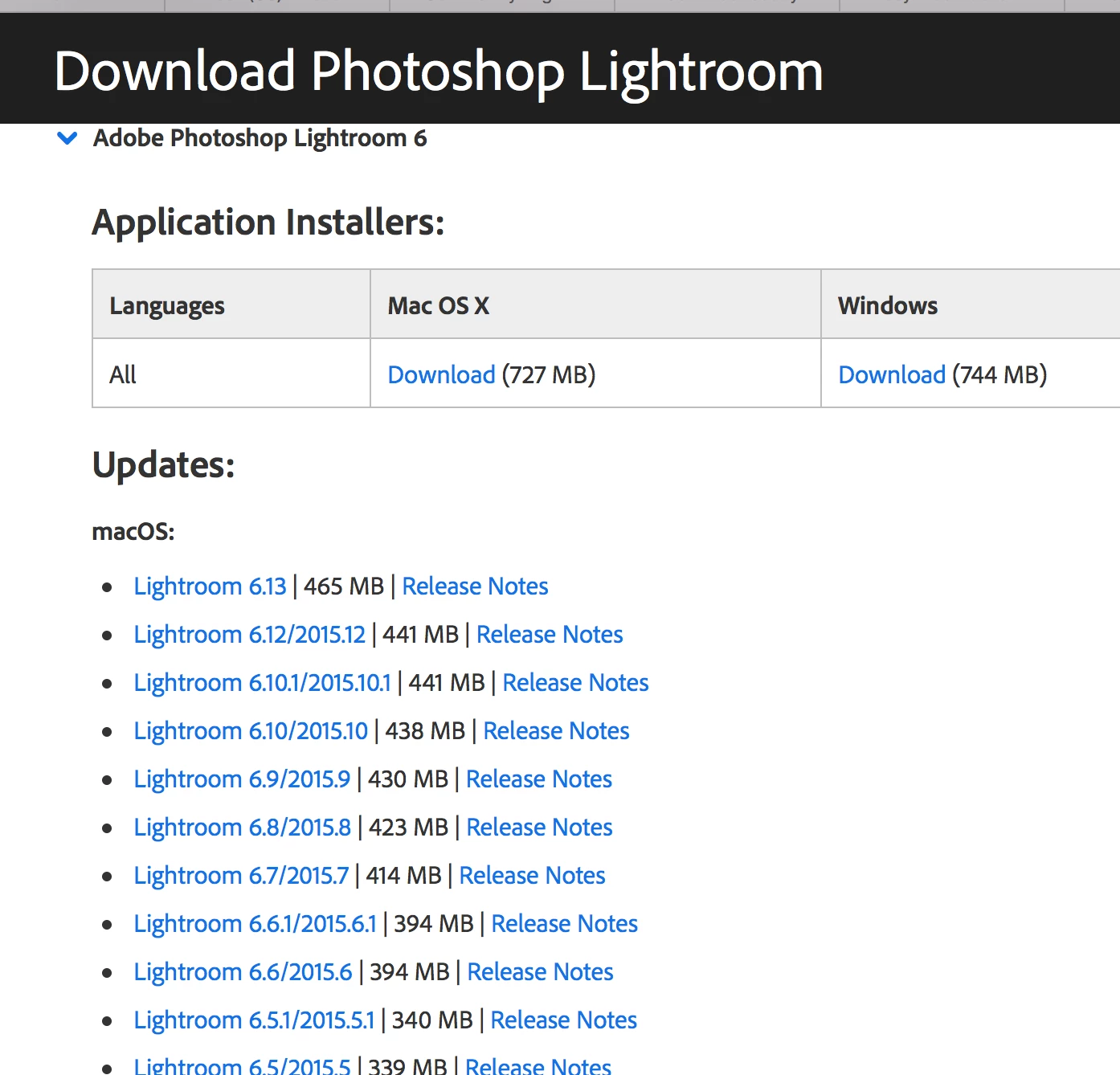
Task: Open Release Notes for Lightroom 6.12/2015.12
Action: 550,635
